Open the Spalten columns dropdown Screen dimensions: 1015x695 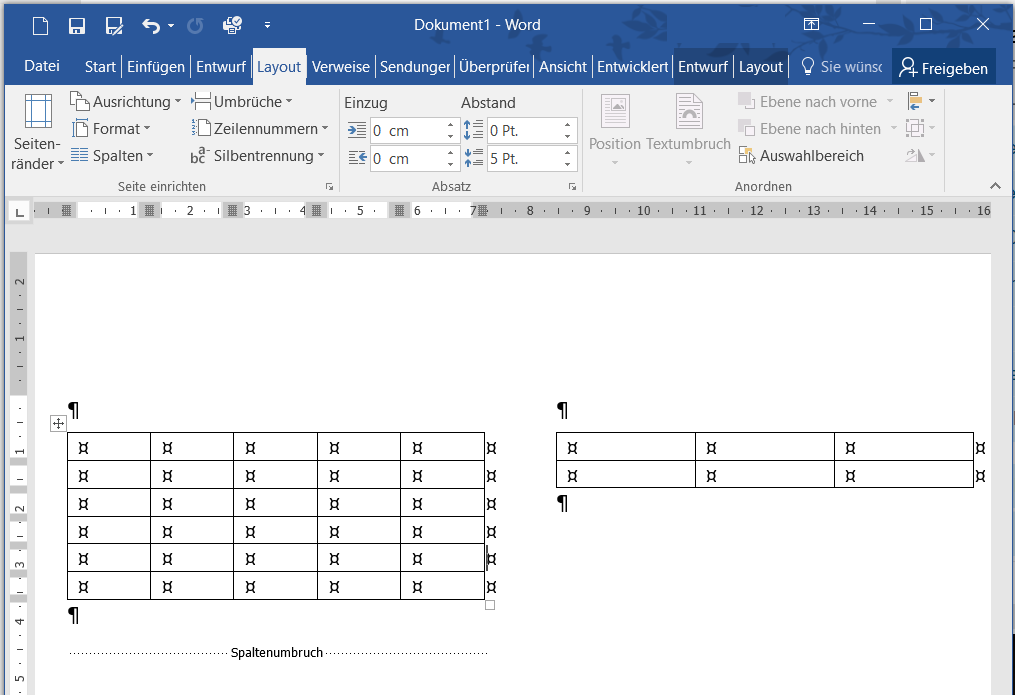(x=112, y=156)
